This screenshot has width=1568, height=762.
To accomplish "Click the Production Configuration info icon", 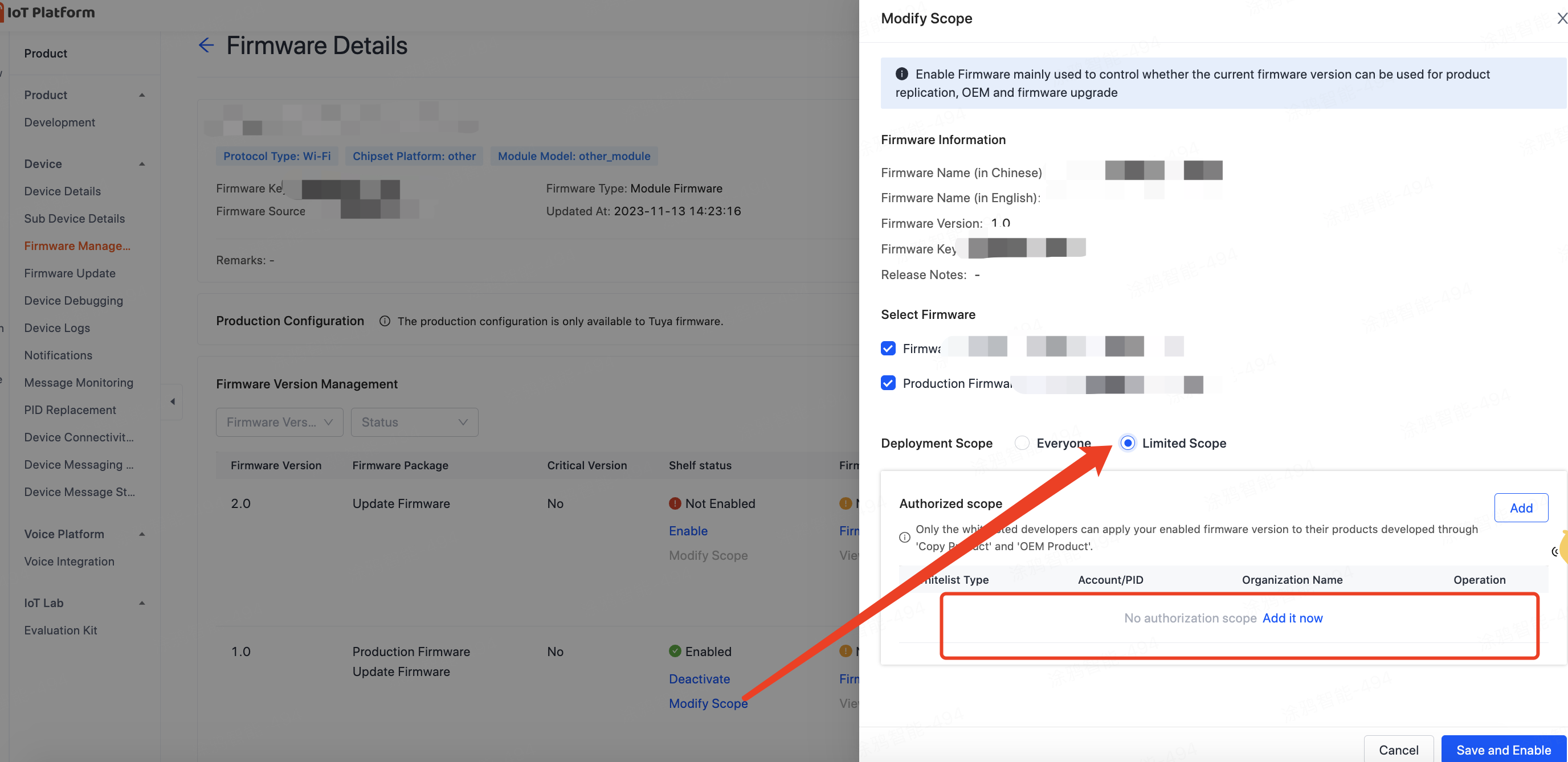I will tap(384, 321).
